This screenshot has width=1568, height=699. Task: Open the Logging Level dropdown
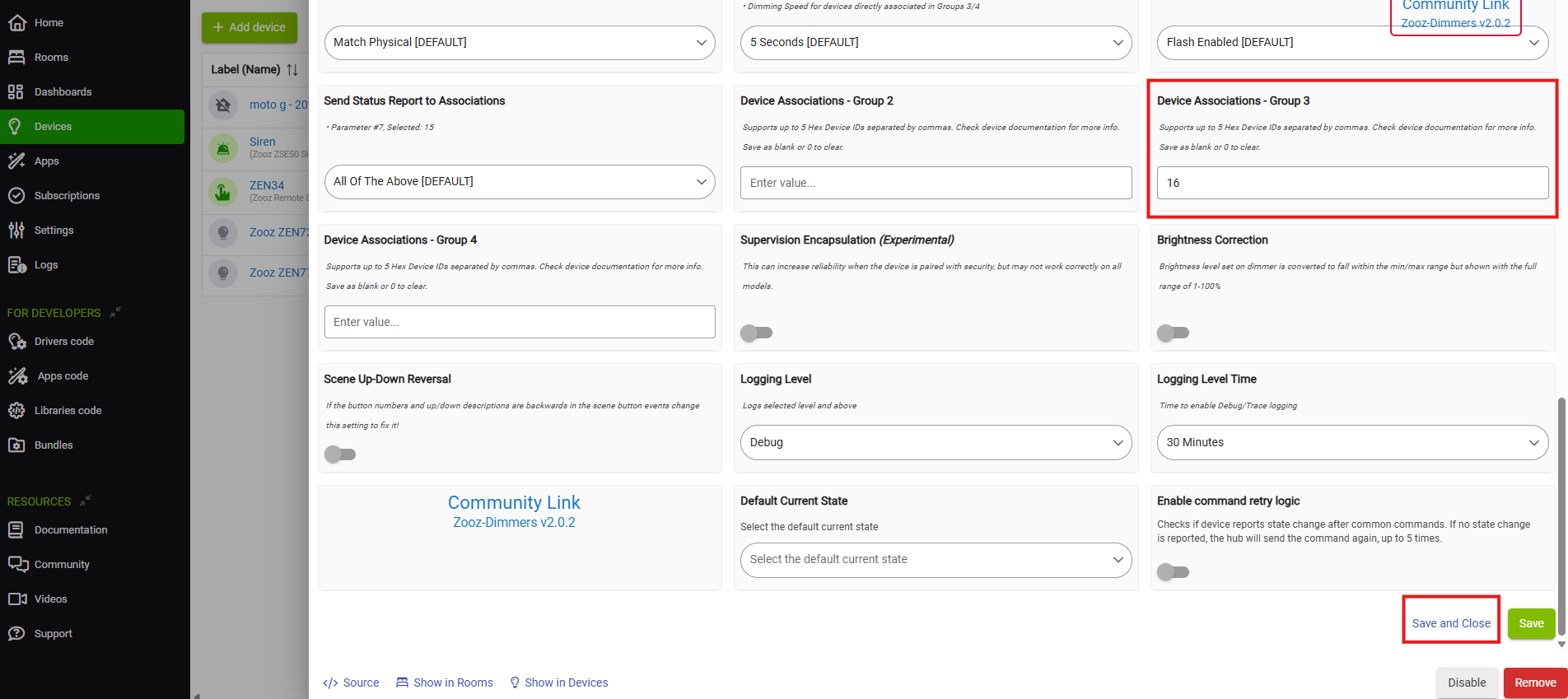936,442
